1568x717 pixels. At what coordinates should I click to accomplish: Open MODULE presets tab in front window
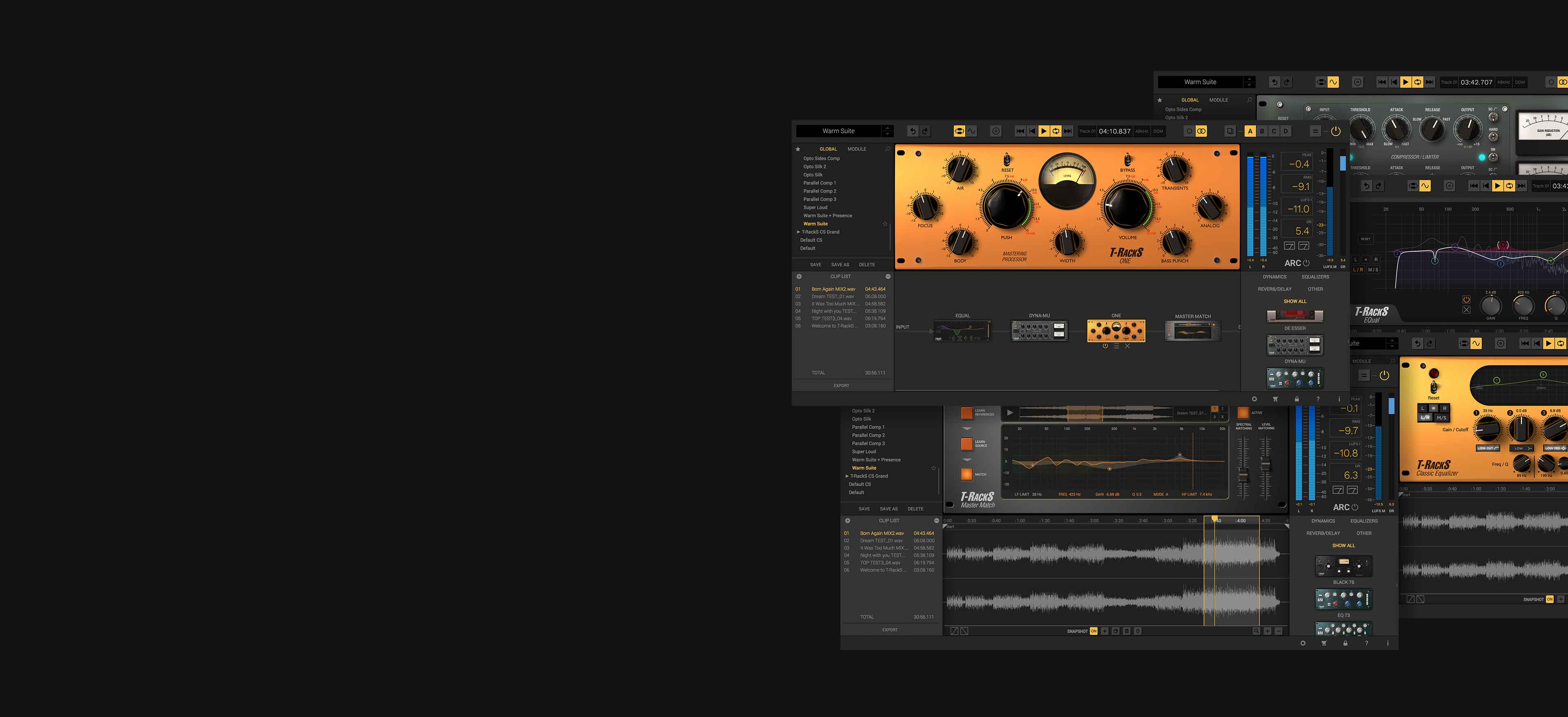856,149
